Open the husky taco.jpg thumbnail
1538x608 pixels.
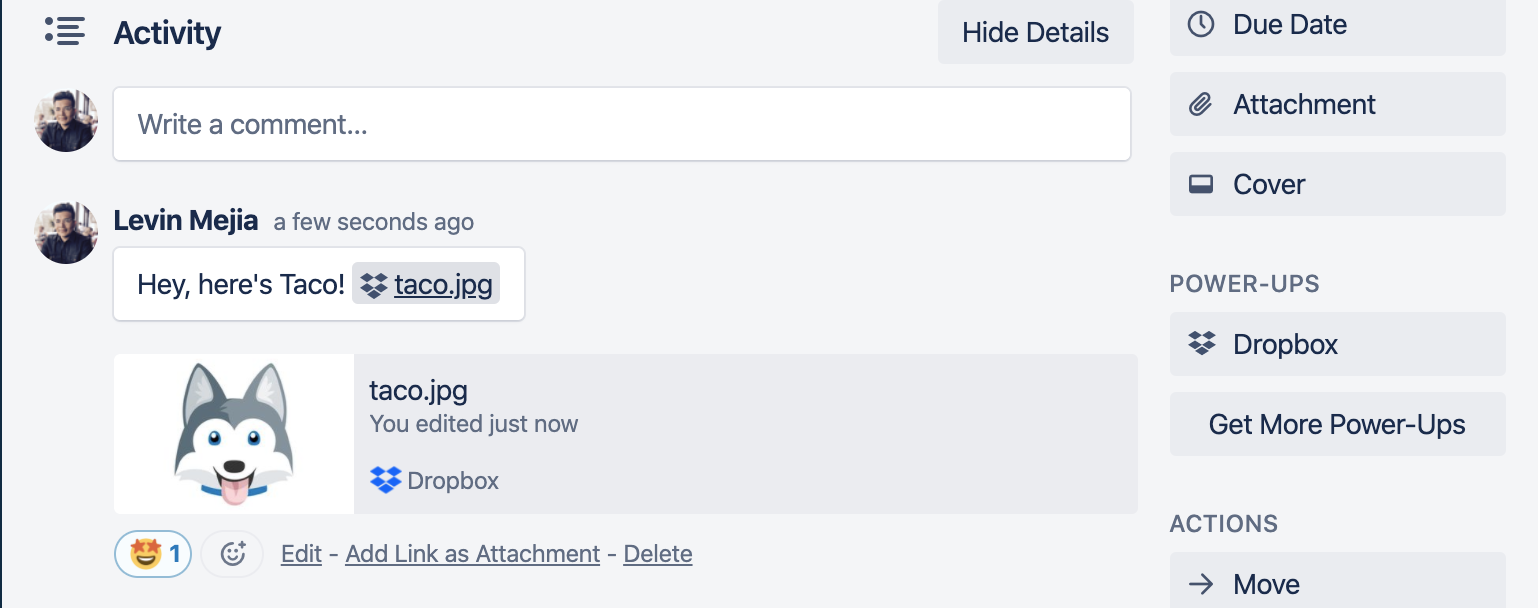click(x=234, y=434)
